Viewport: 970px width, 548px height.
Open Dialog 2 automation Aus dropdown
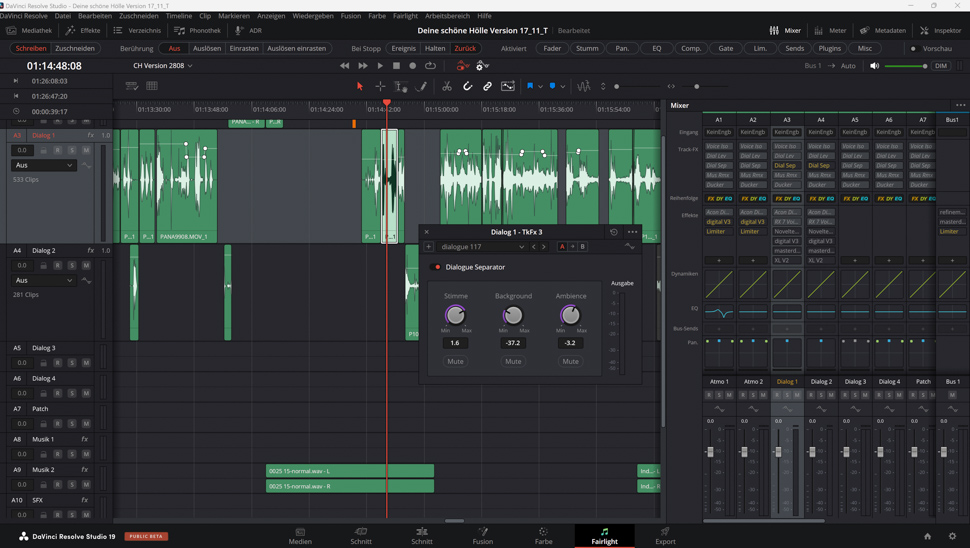43,280
